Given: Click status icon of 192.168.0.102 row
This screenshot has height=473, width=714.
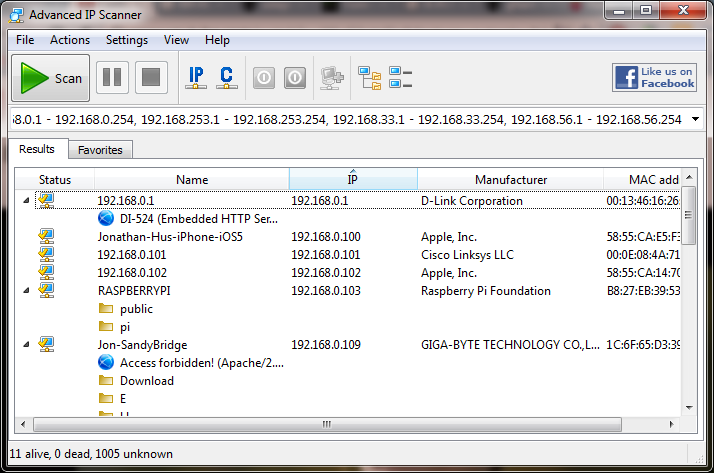Looking at the screenshot, I should click(x=46, y=272).
